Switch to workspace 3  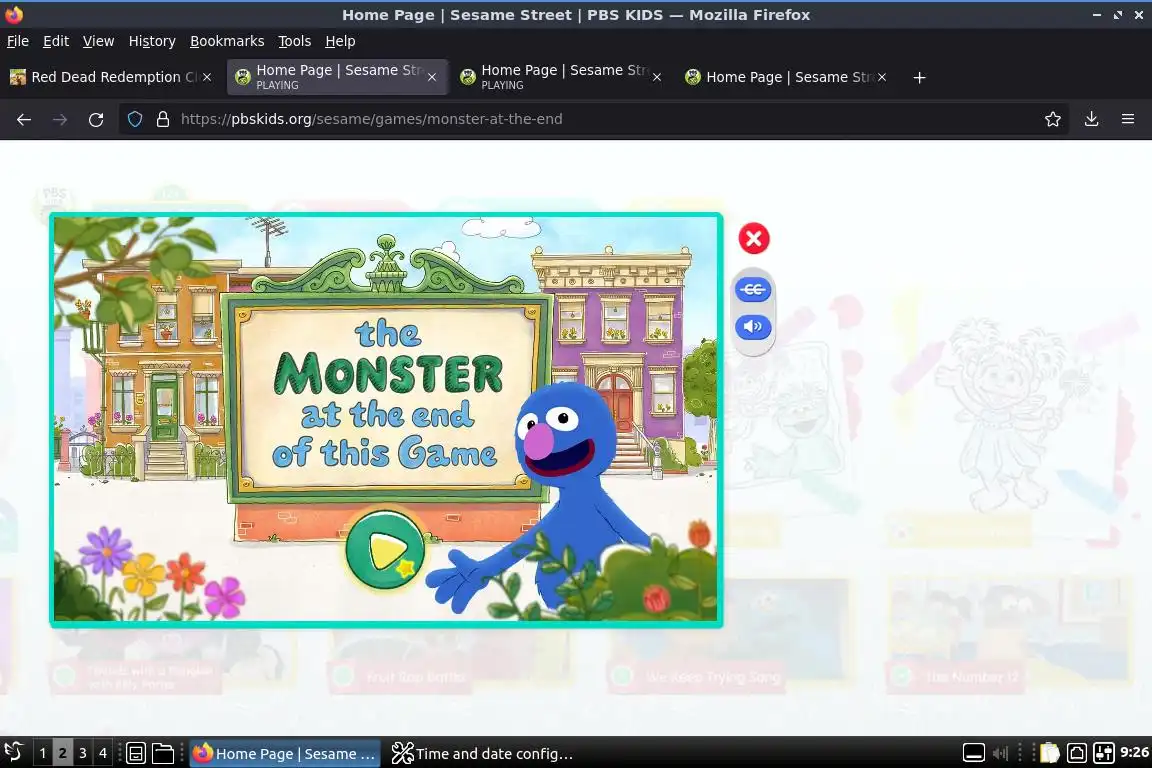point(82,753)
